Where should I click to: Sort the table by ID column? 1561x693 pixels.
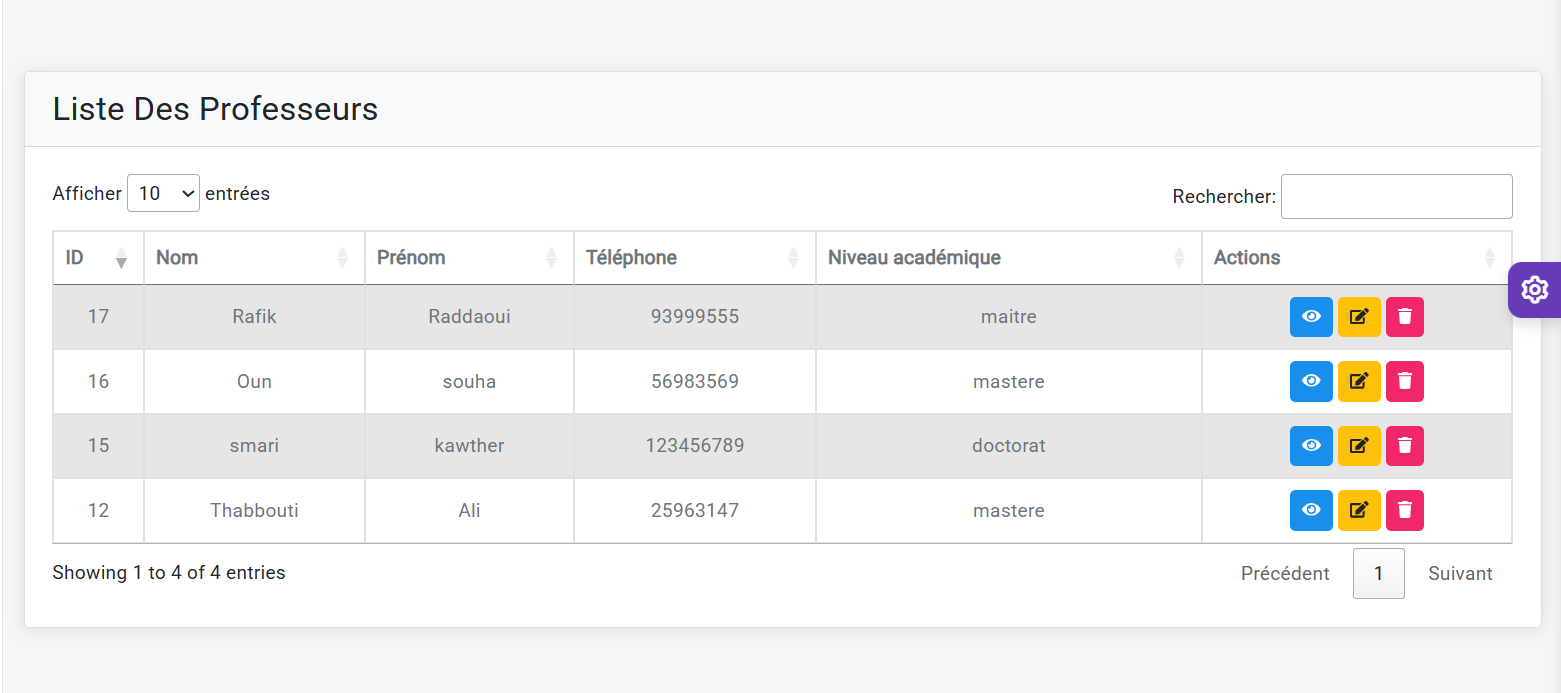click(97, 258)
